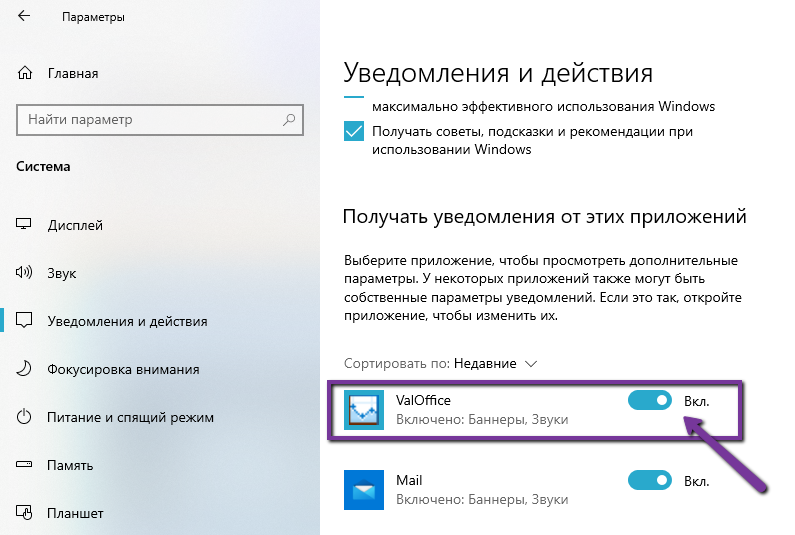The image size is (795, 535).
Task: Open ValOffice notification settings by name
Action: tap(423, 400)
